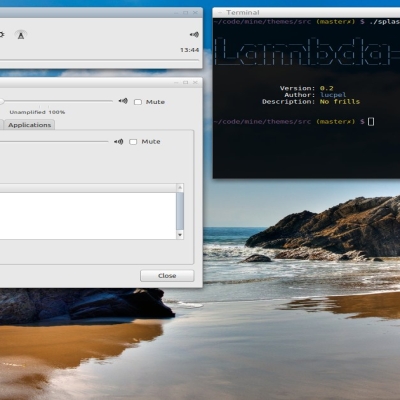Close the sound dialog with its title bar X
This screenshot has width=400, height=400.
tap(195, 82)
